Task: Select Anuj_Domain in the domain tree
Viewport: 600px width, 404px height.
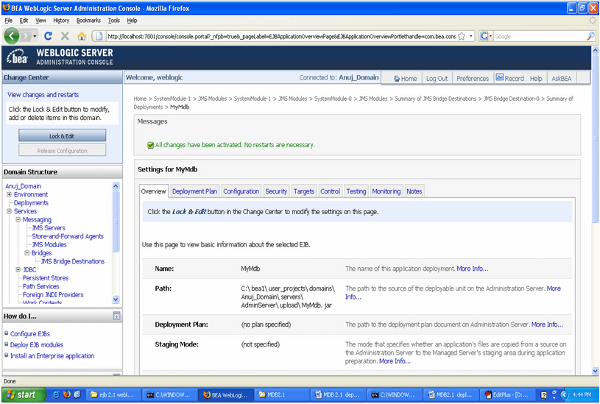Action: tap(23, 186)
